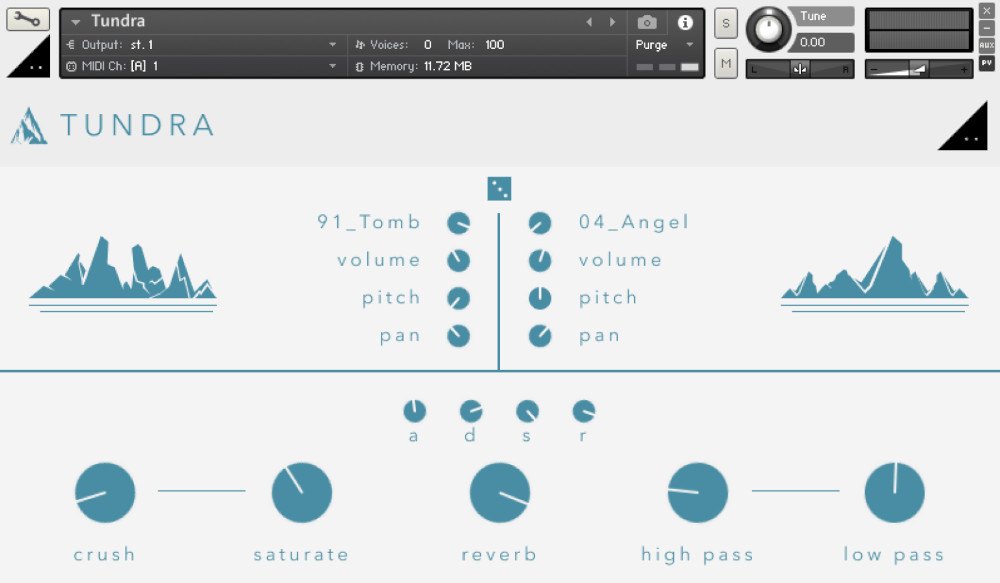The height and width of the screenshot is (583, 1000).
Task: Click the reverb knob
Action: click(499, 492)
